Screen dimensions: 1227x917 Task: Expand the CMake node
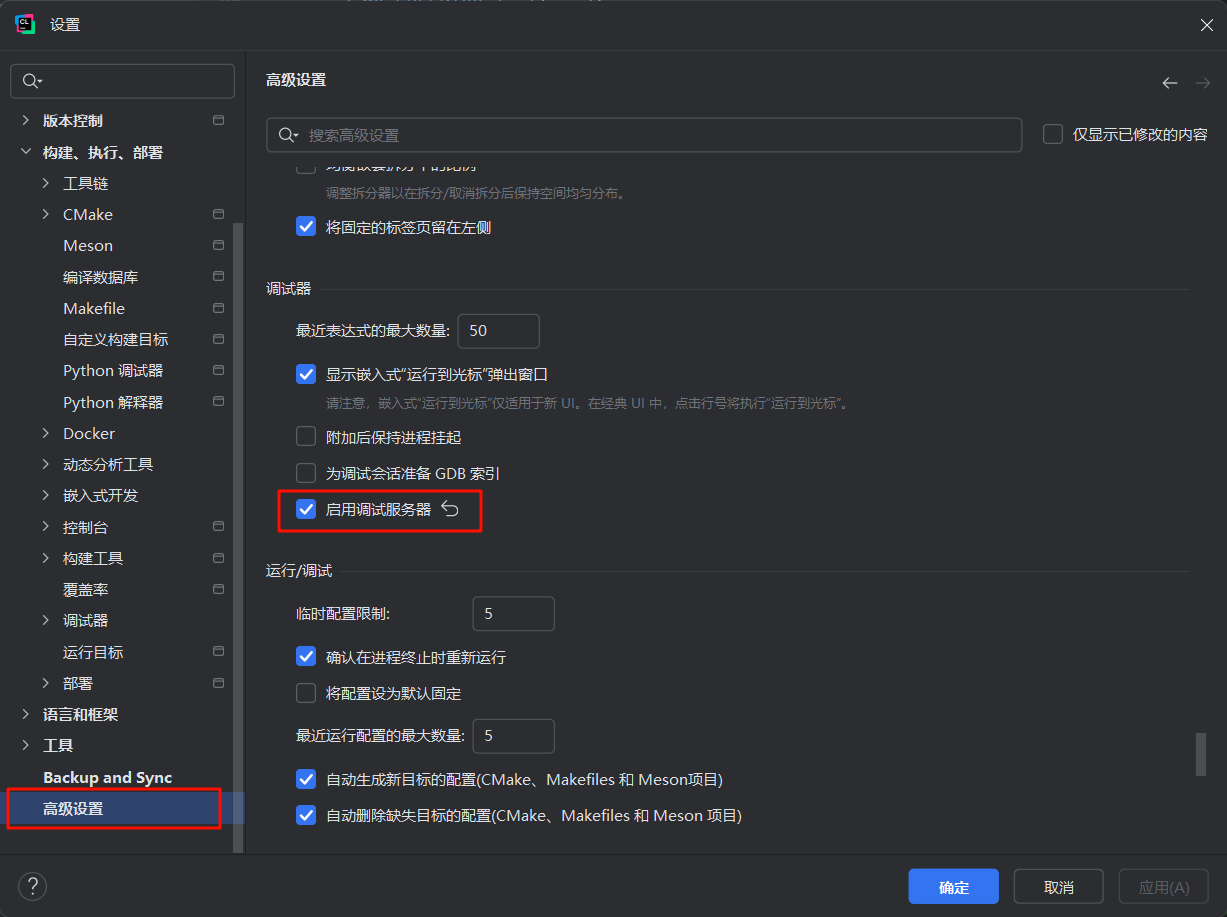(46, 214)
